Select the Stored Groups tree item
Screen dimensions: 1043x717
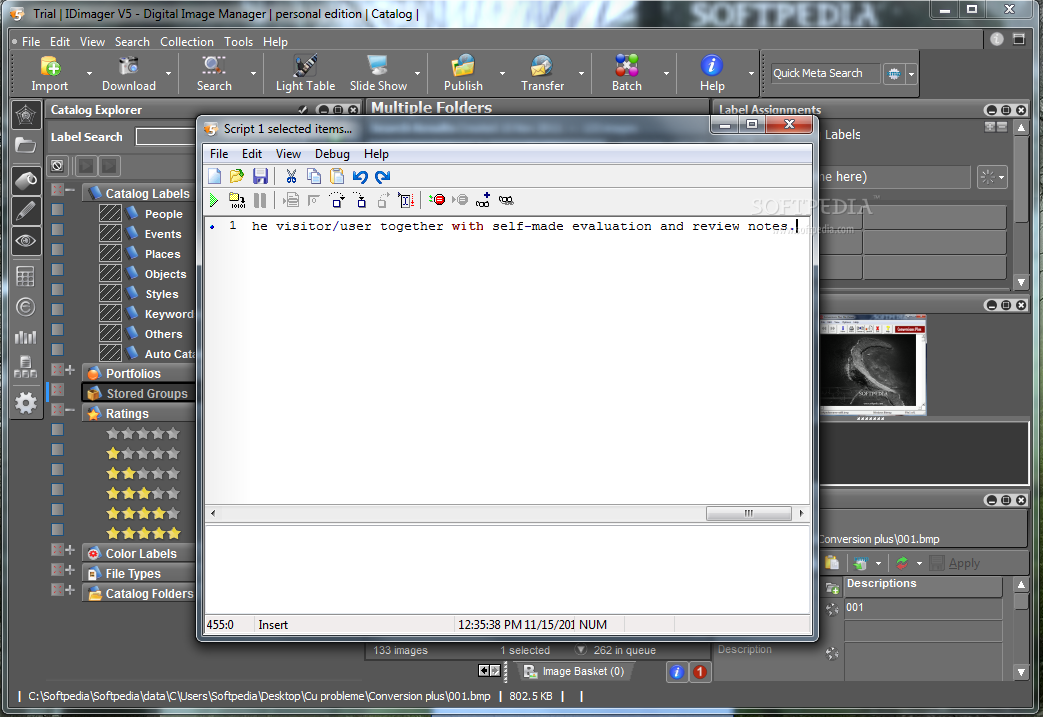138,393
